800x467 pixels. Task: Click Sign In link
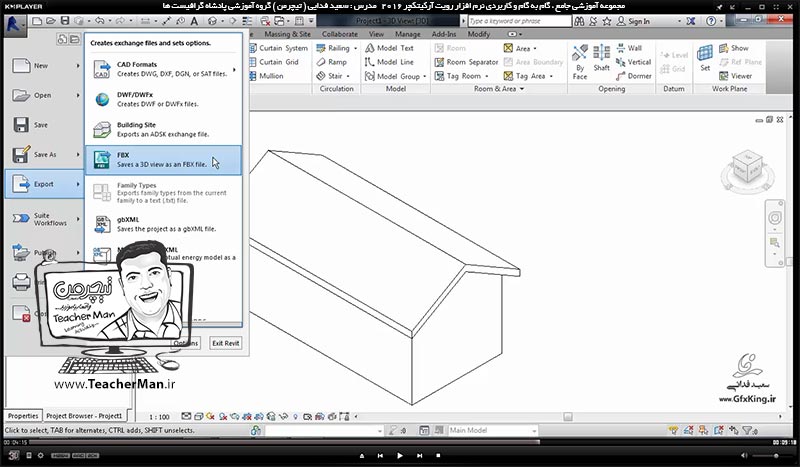tap(639, 21)
